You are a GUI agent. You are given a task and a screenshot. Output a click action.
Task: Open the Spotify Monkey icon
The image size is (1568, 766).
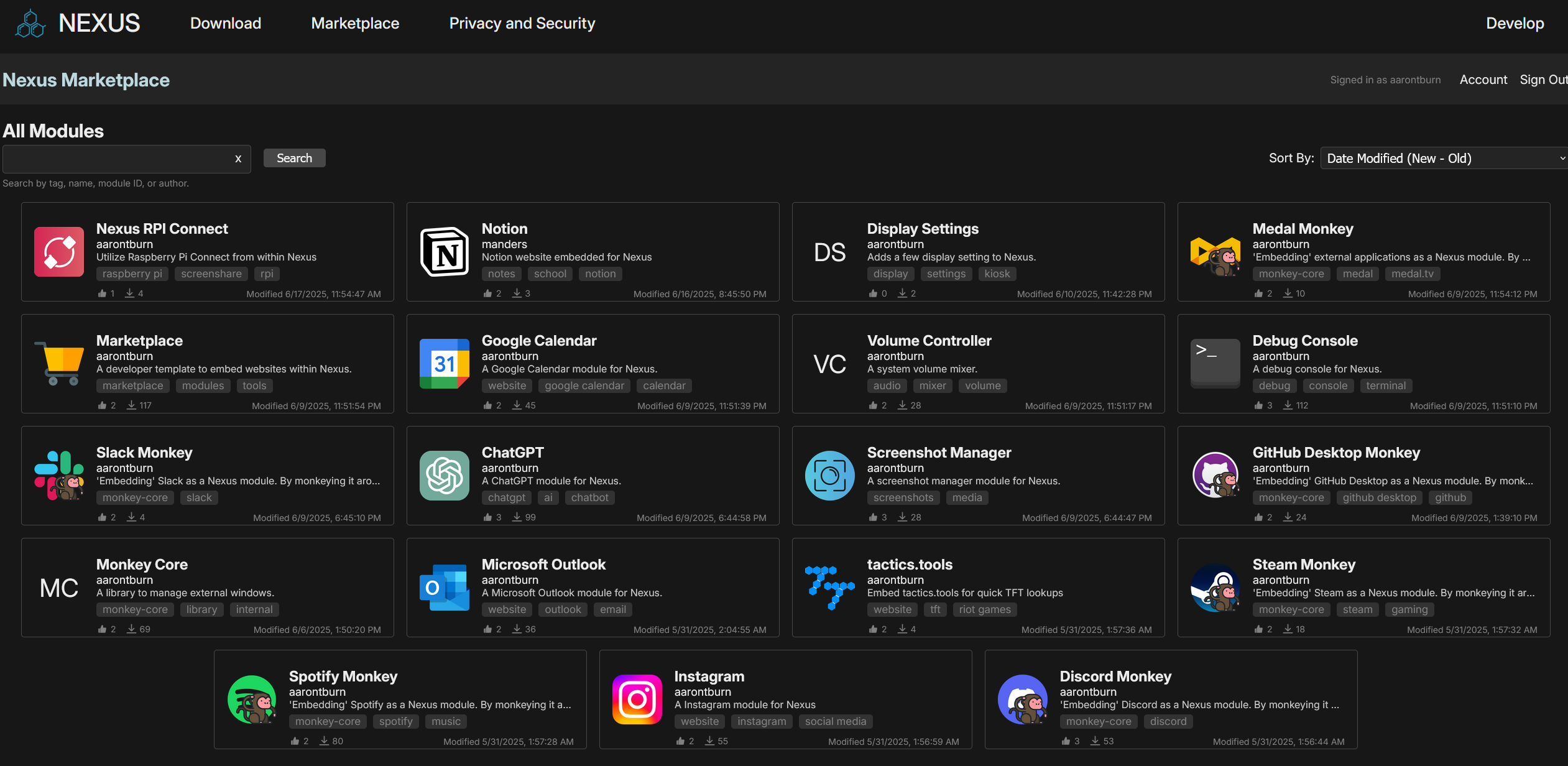(252, 699)
